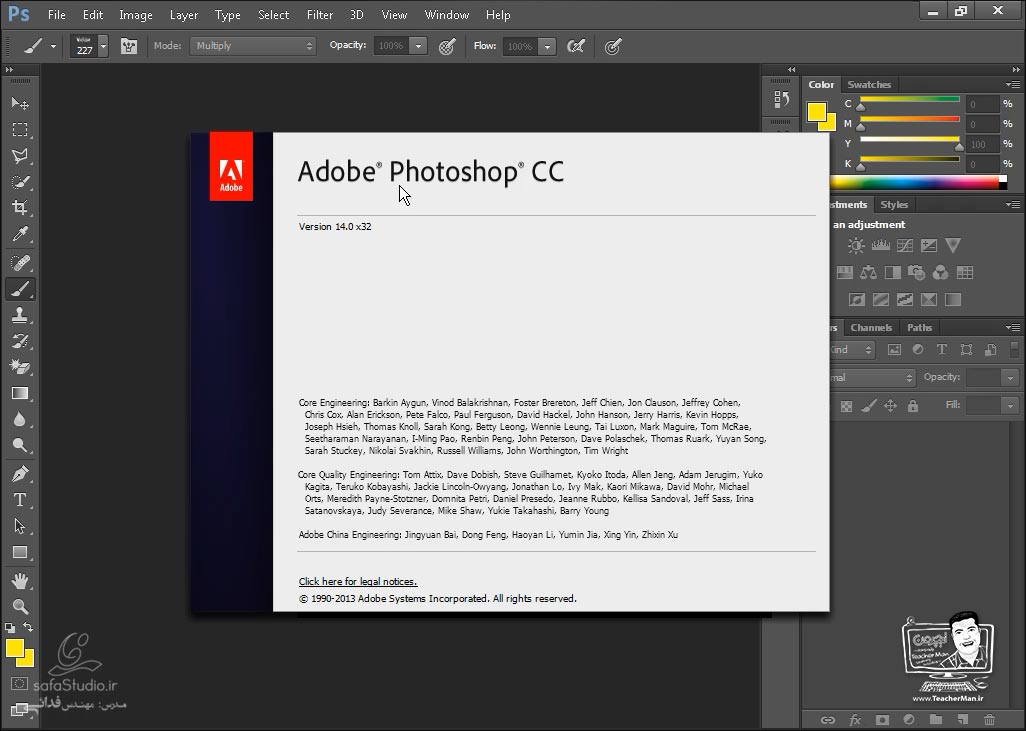Switch to the Styles tab

point(894,204)
